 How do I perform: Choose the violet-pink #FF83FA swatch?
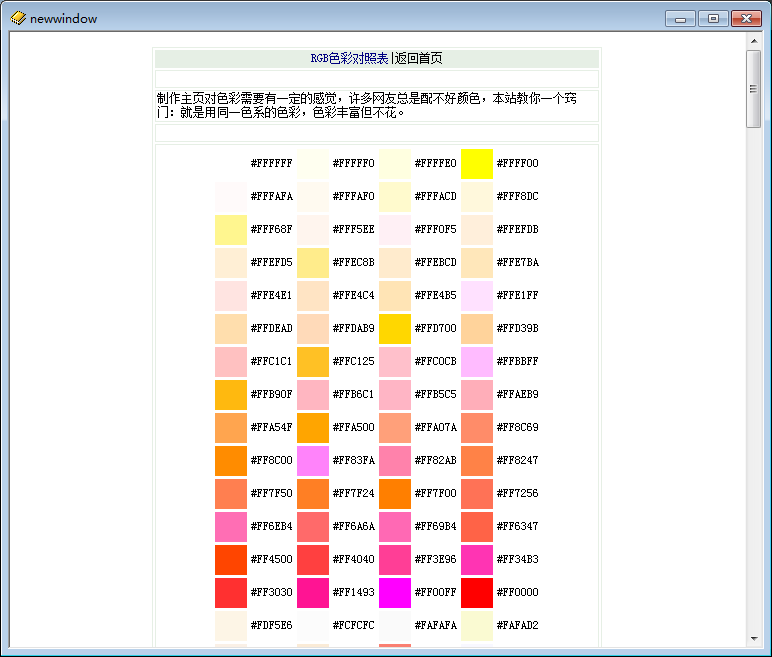click(x=313, y=461)
